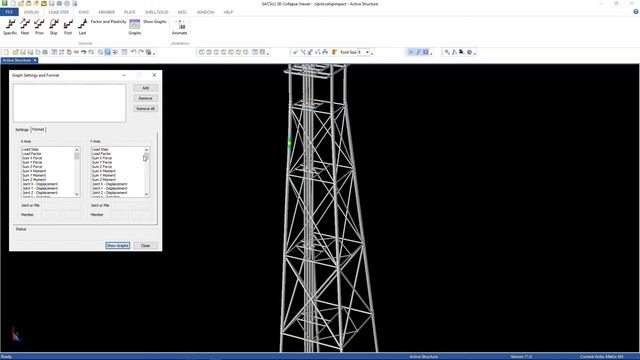640x360 pixels.
Task: Click the Show Graphs dialog button
Action: tap(118, 245)
